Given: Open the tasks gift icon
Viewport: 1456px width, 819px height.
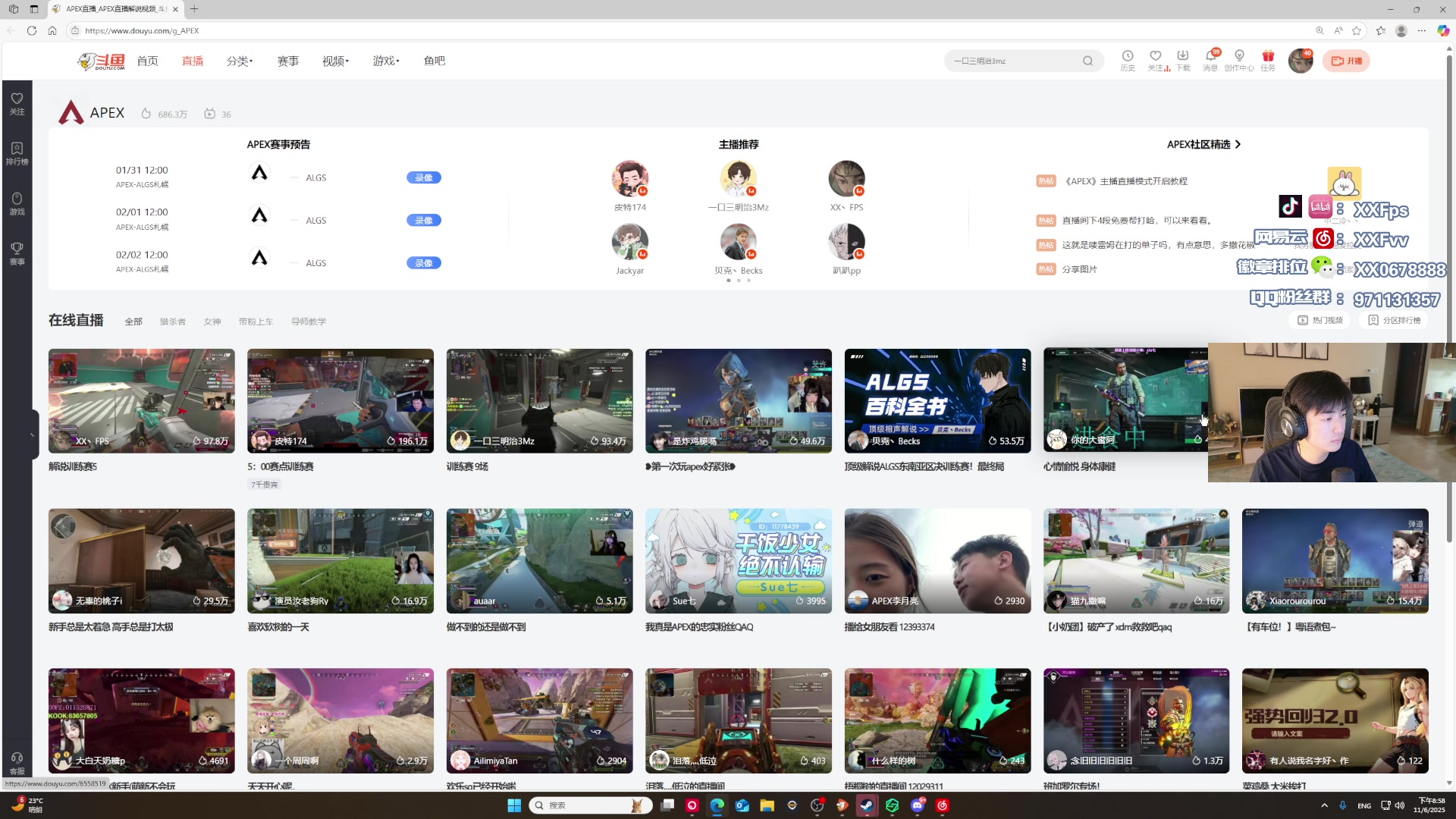Looking at the screenshot, I should (1268, 56).
